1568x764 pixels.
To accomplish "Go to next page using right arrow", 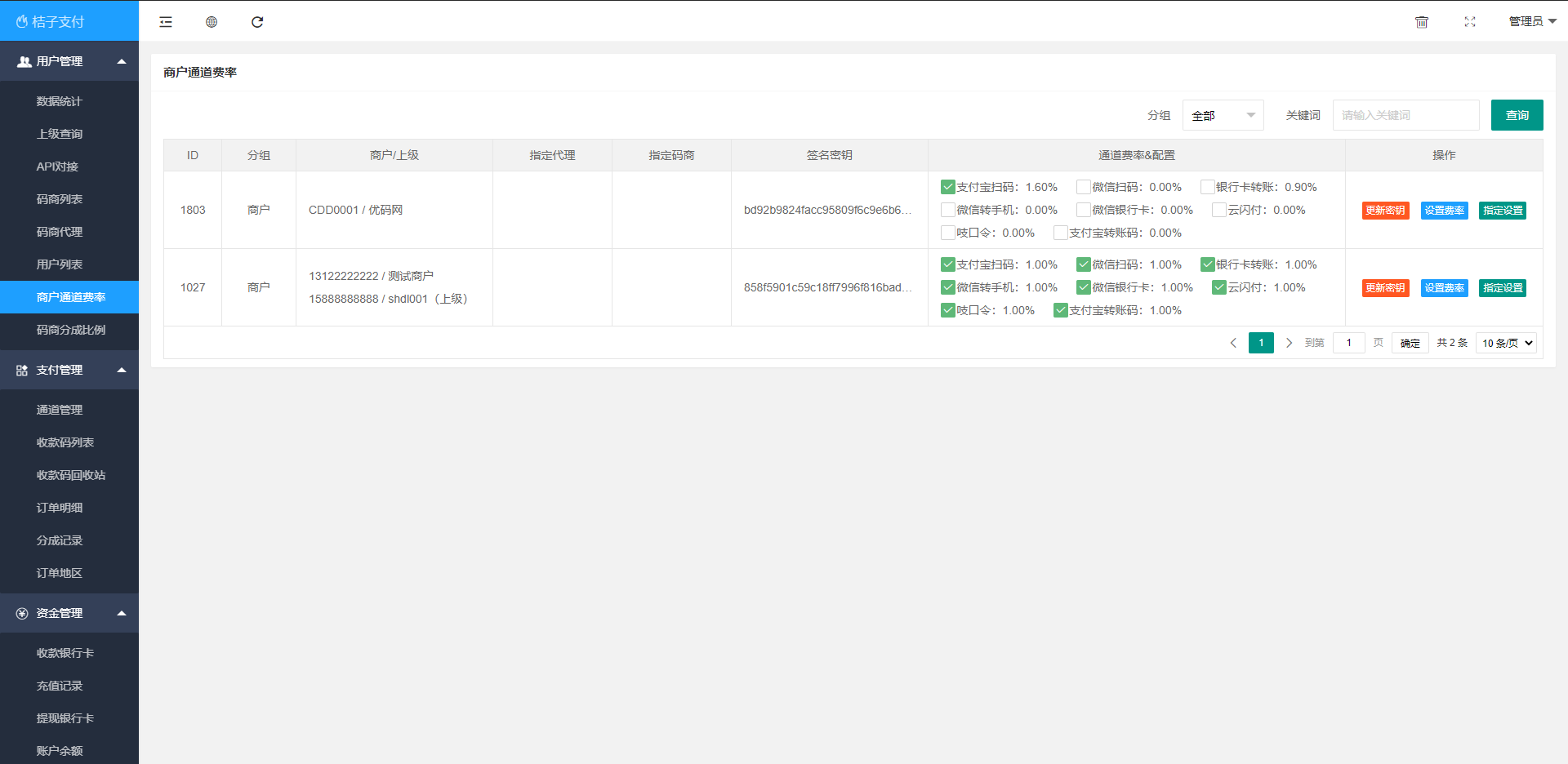I will tap(1289, 343).
